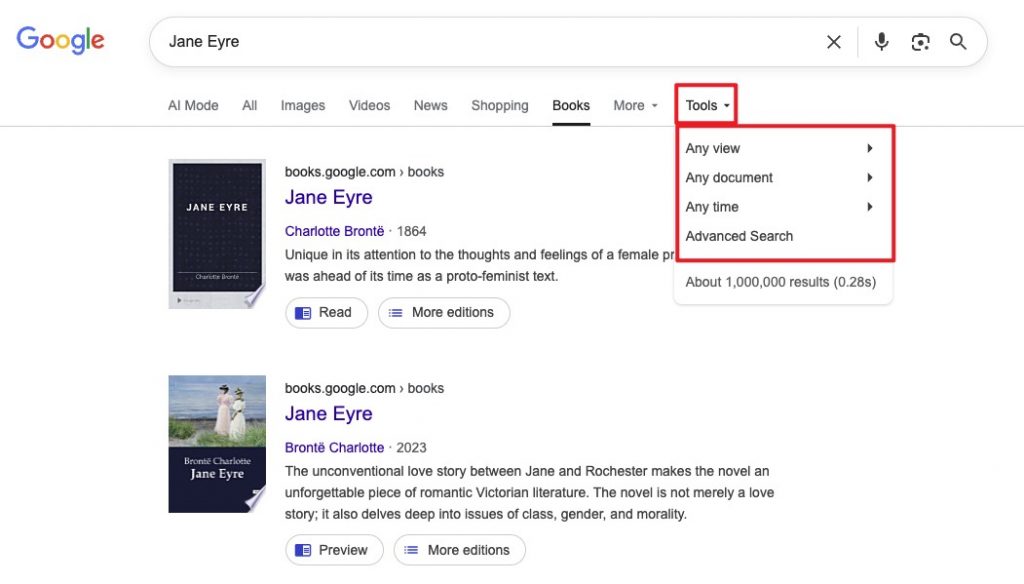The width and height of the screenshot is (1024, 584).
Task: Open the 2023 Jane Eyre title link
Action: tap(328, 414)
